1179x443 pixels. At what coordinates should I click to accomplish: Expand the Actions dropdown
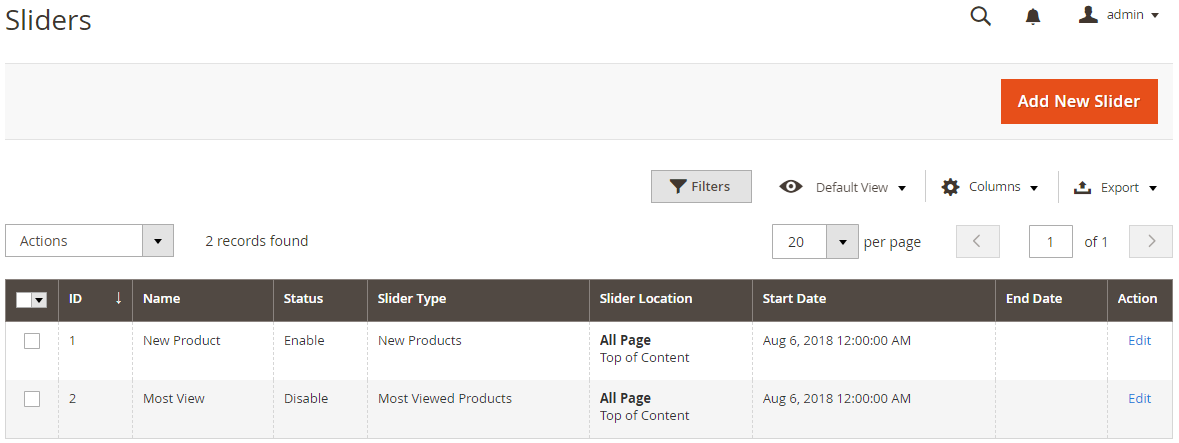[158, 241]
